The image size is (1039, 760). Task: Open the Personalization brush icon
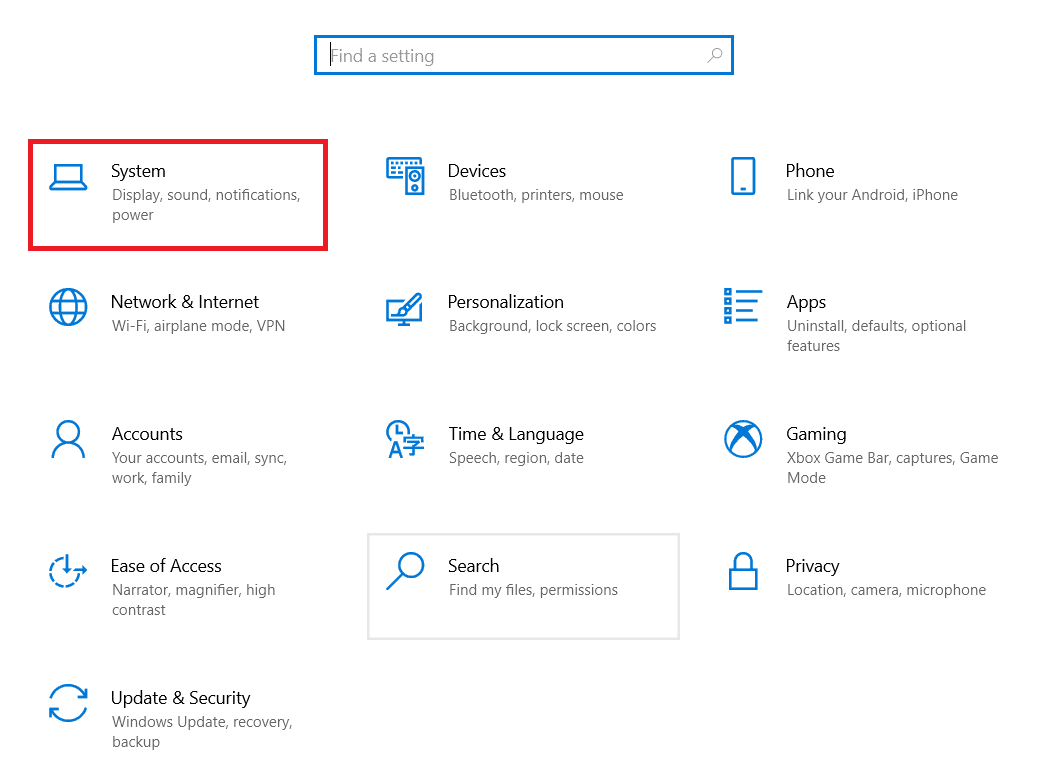406,305
